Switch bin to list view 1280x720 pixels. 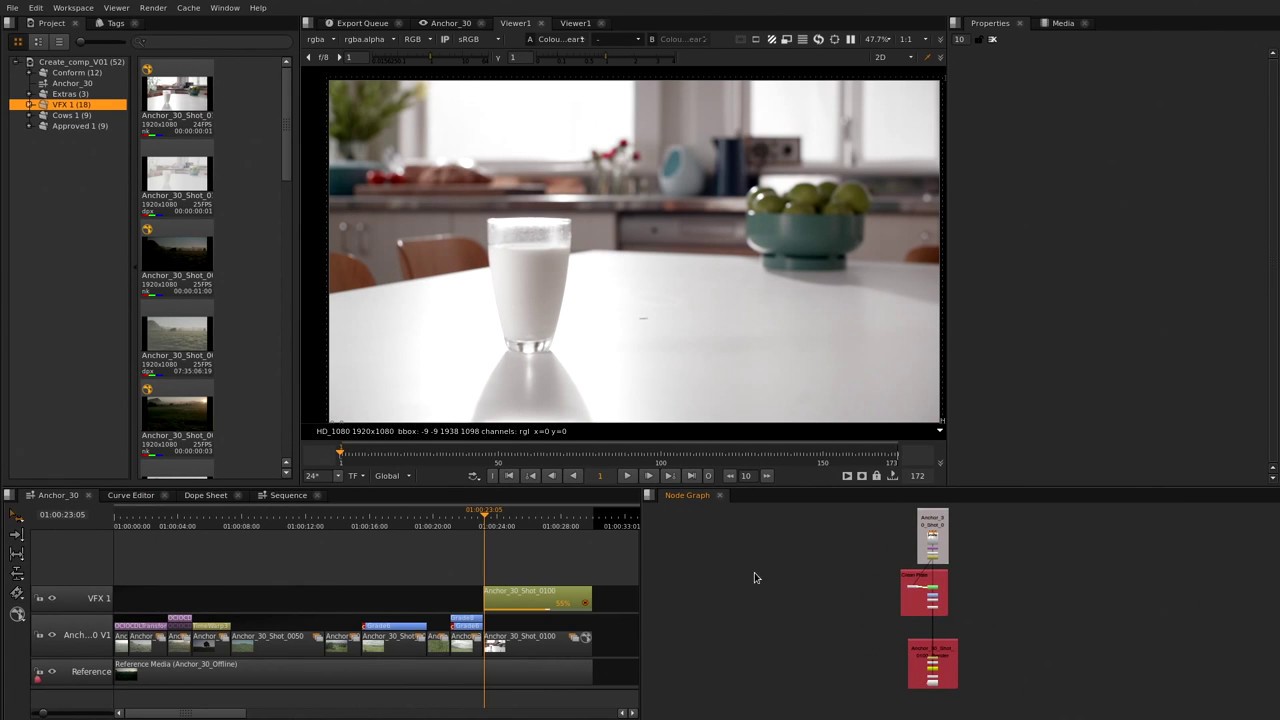59,41
